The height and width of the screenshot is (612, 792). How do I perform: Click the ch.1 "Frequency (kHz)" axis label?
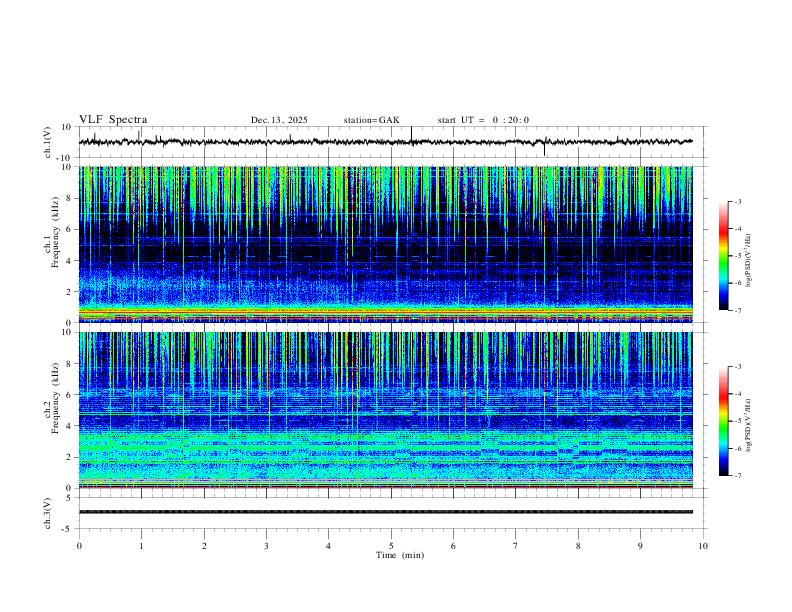click(56, 231)
